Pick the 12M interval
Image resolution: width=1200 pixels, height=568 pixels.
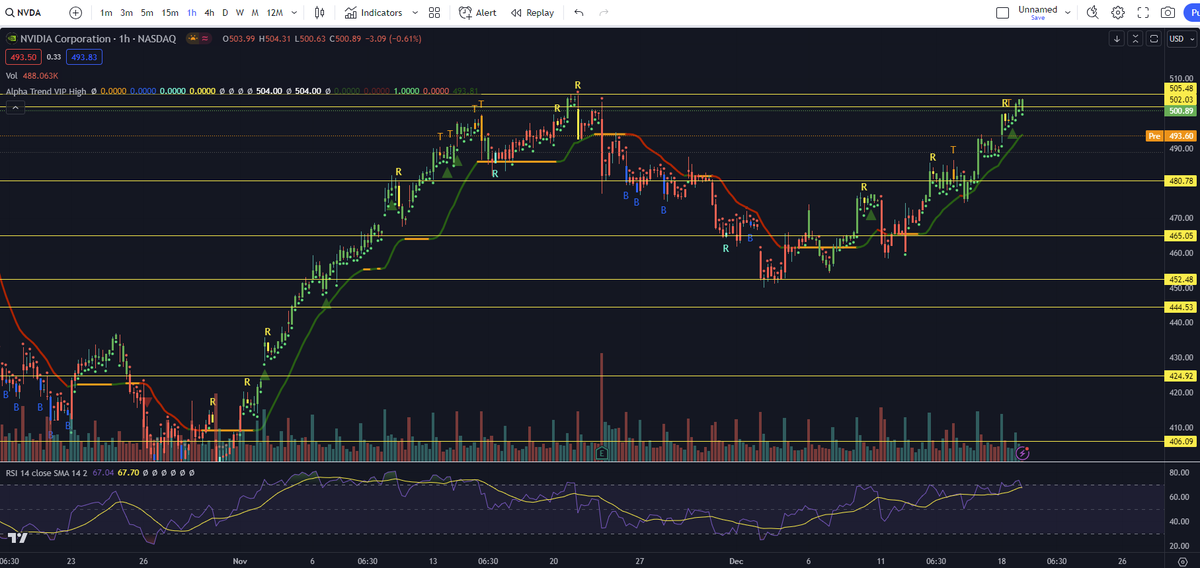pyautogui.click(x=274, y=13)
